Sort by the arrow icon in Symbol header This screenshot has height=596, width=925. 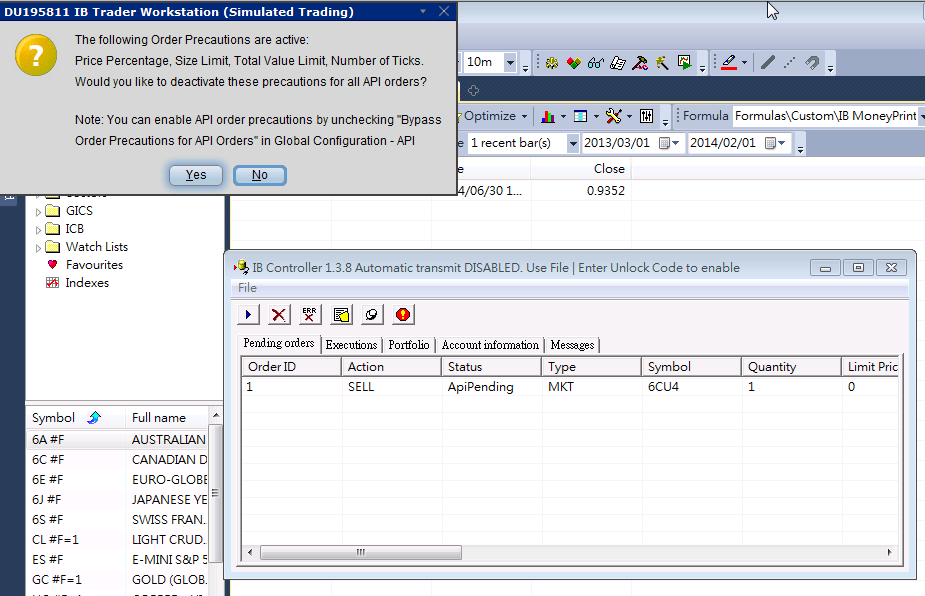[x=94, y=418]
